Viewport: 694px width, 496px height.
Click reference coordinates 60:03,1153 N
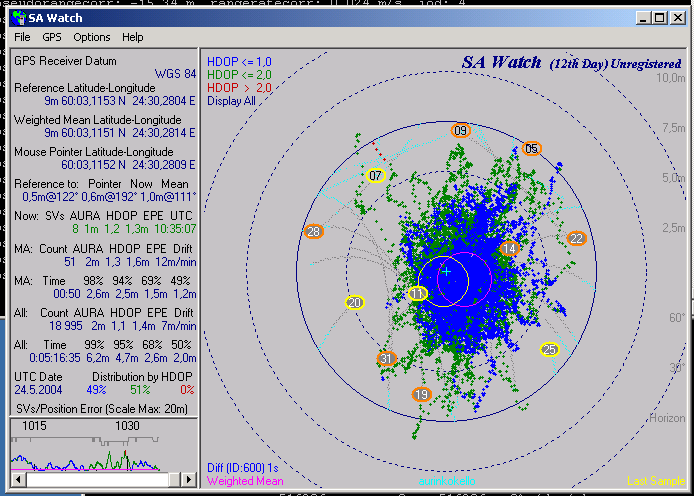click(93, 101)
